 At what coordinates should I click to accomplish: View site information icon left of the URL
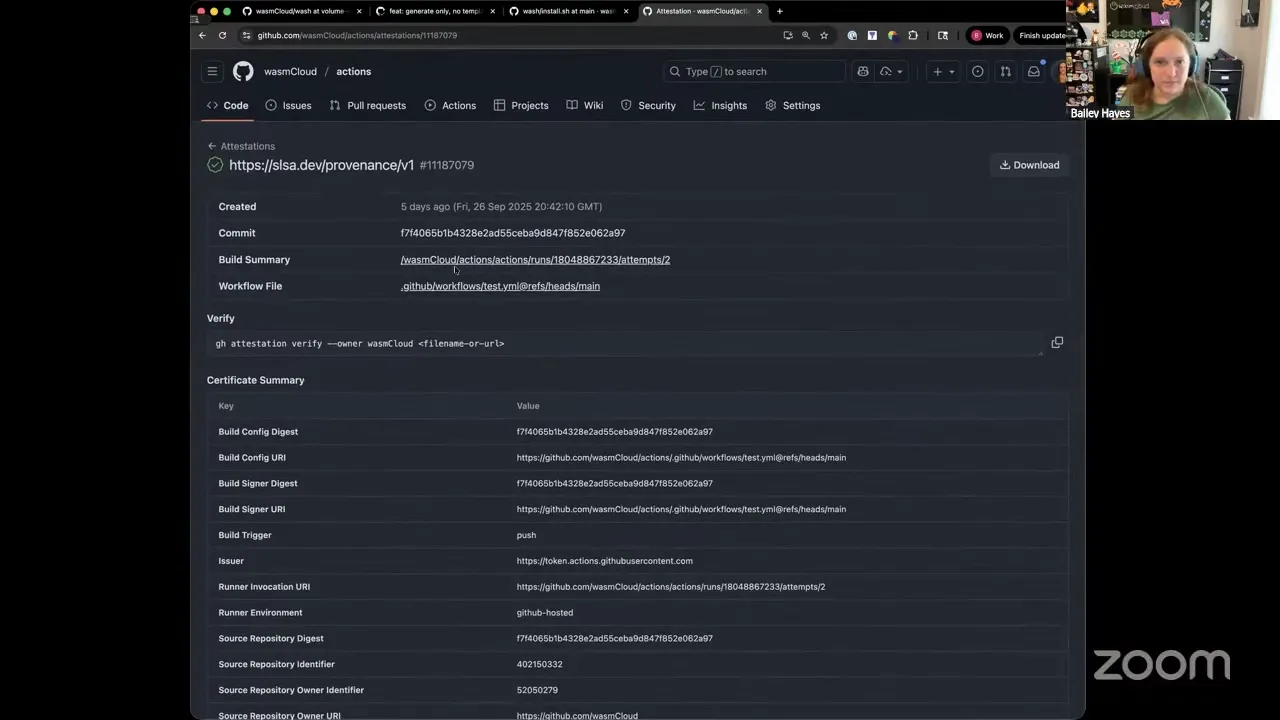tap(247, 35)
